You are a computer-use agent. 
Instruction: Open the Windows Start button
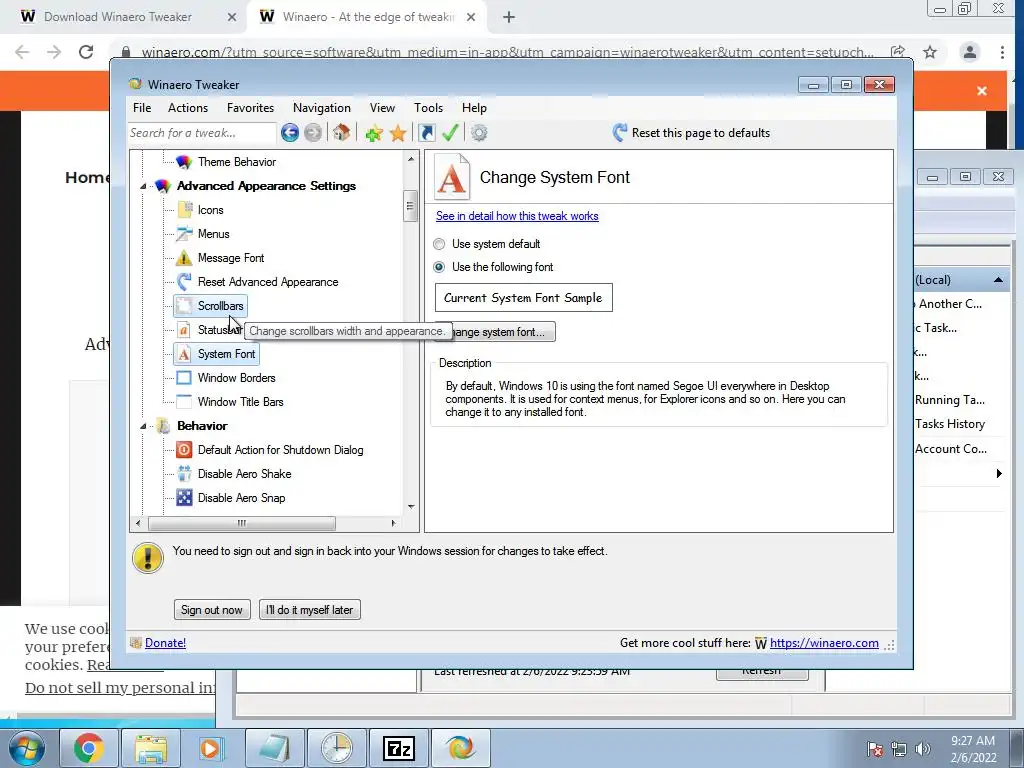point(27,748)
